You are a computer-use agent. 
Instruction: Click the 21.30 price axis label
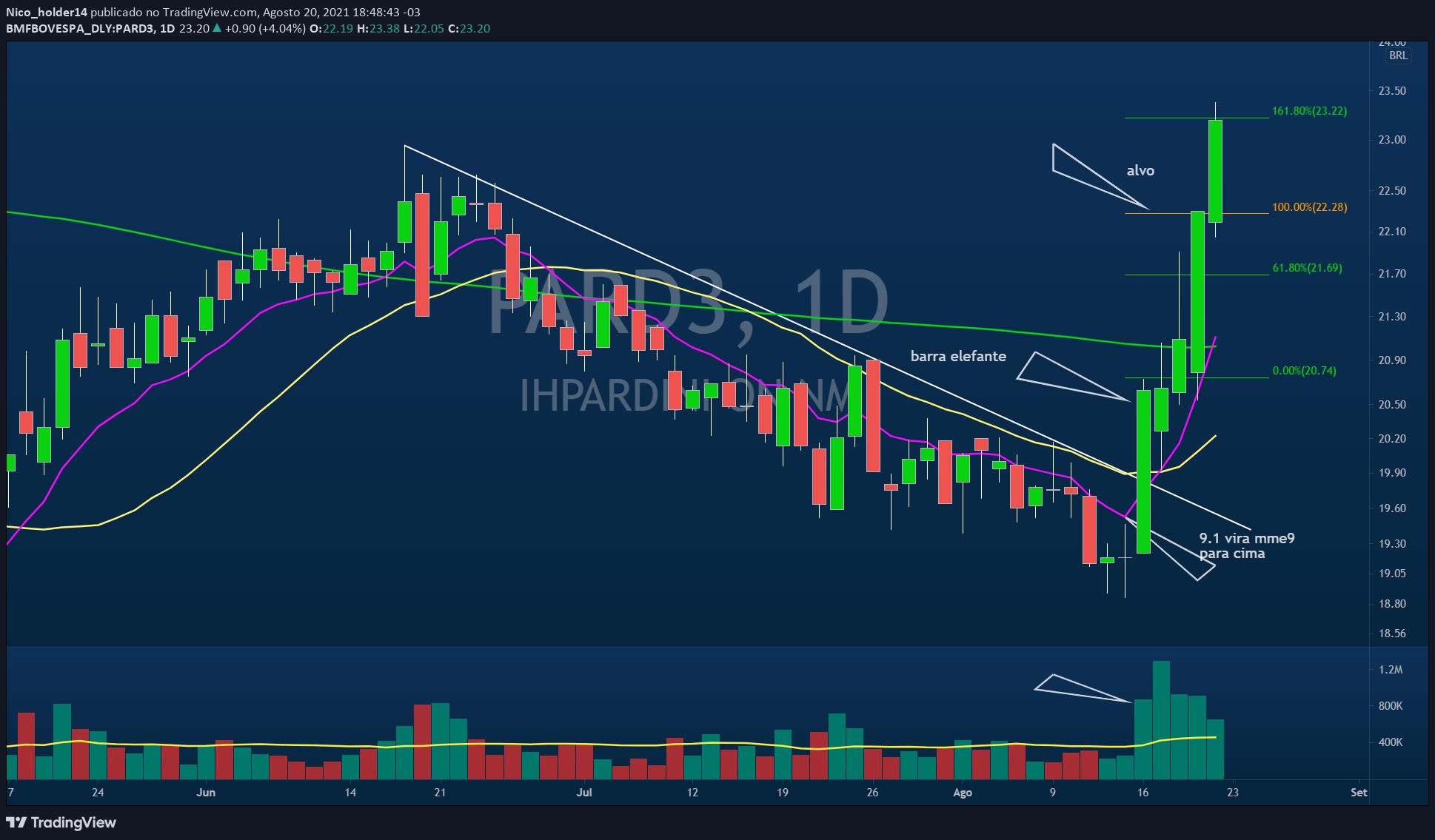tap(1392, 317)
